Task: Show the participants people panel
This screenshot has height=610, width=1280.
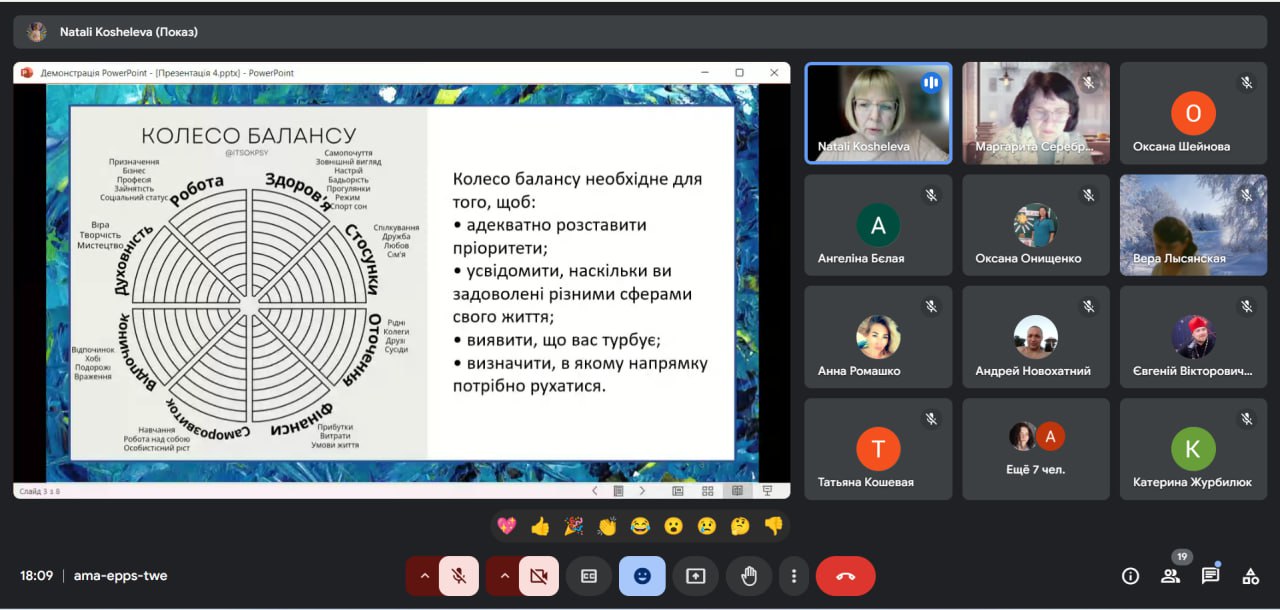Action: pos(1170,576)
